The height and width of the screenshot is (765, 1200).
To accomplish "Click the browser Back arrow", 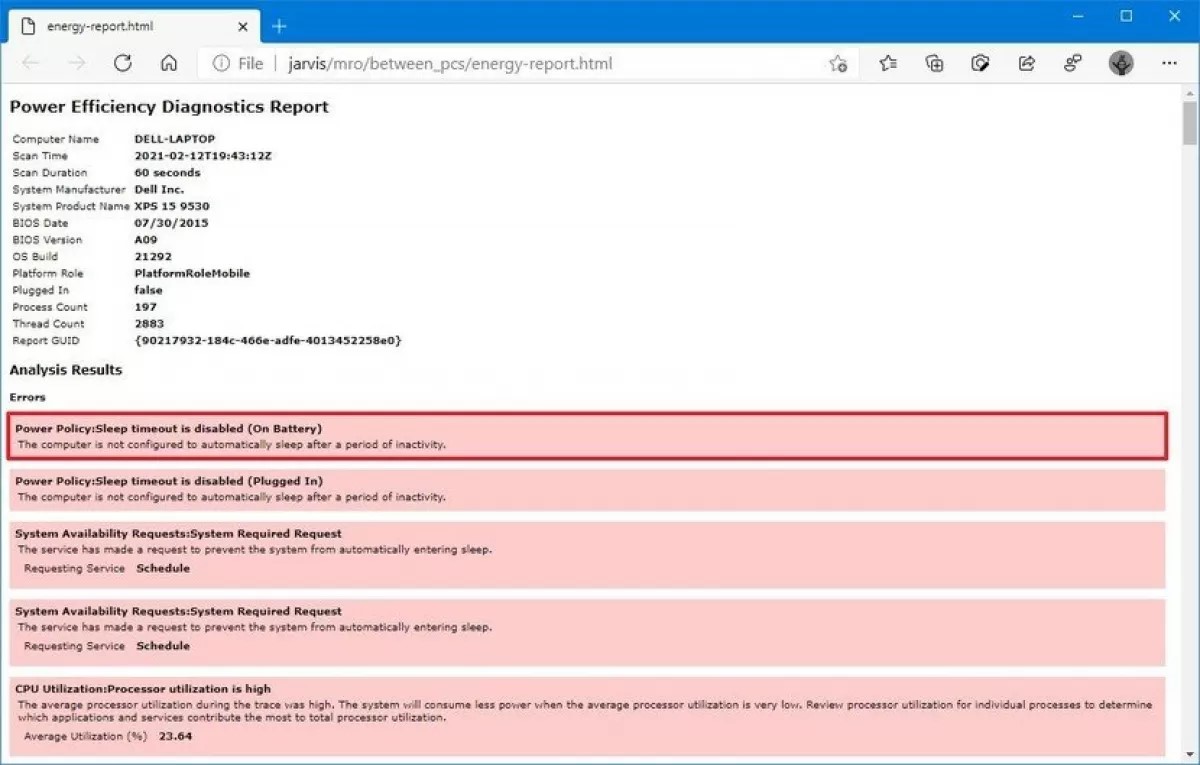I will [x=31, y=63].
